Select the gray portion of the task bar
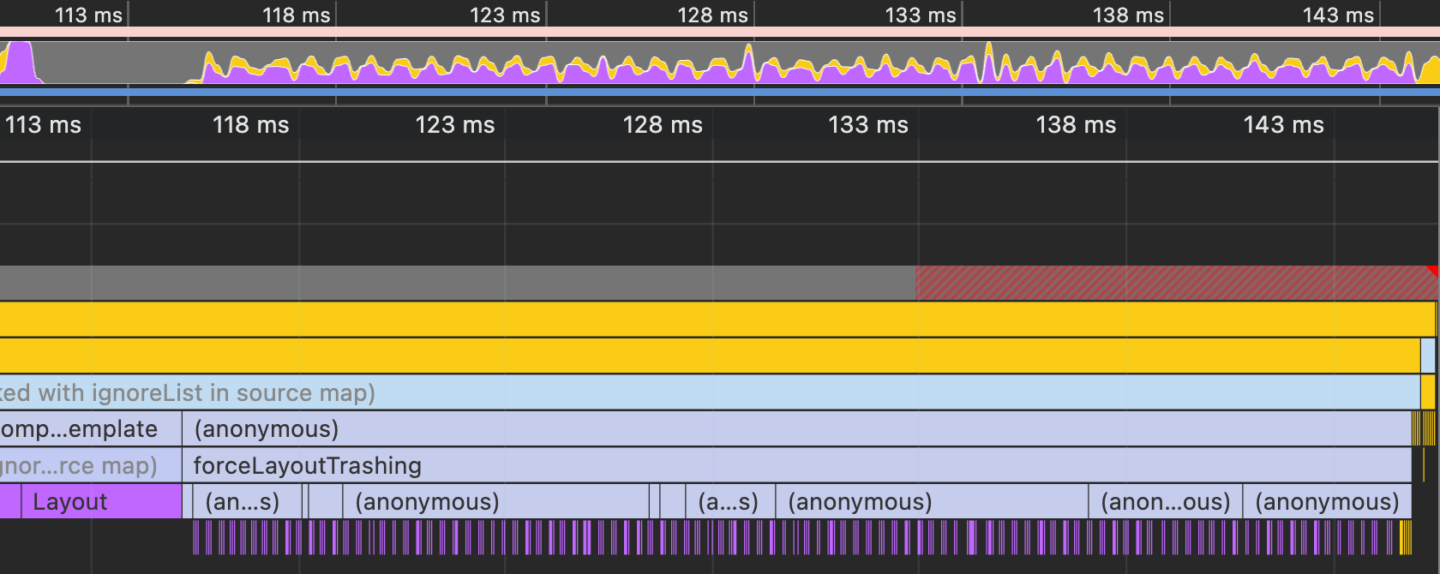This screenshot has width=1440, height=574. click(456, 283)
